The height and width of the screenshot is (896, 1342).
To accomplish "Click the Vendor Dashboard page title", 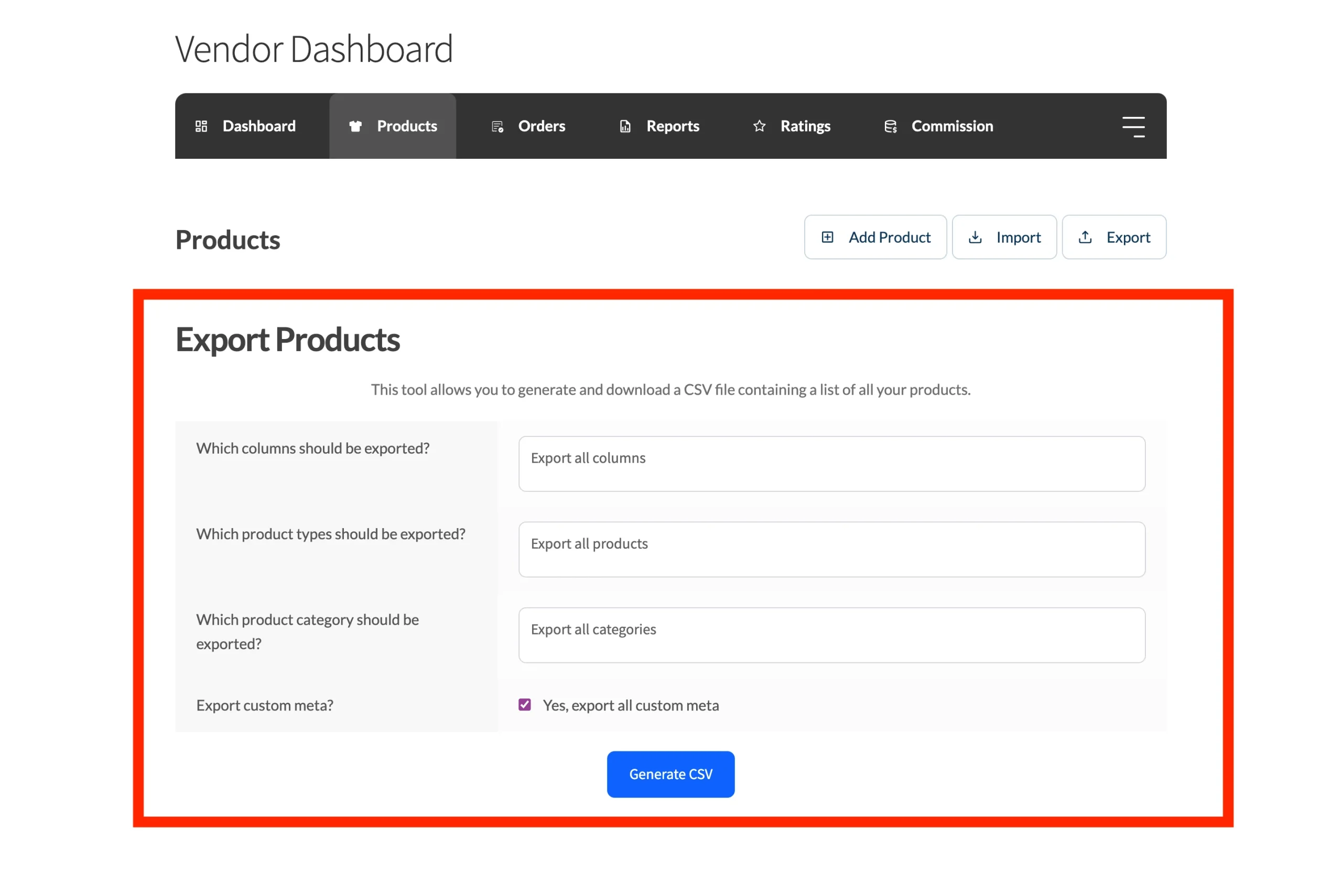I will click(x=314, y=49).
